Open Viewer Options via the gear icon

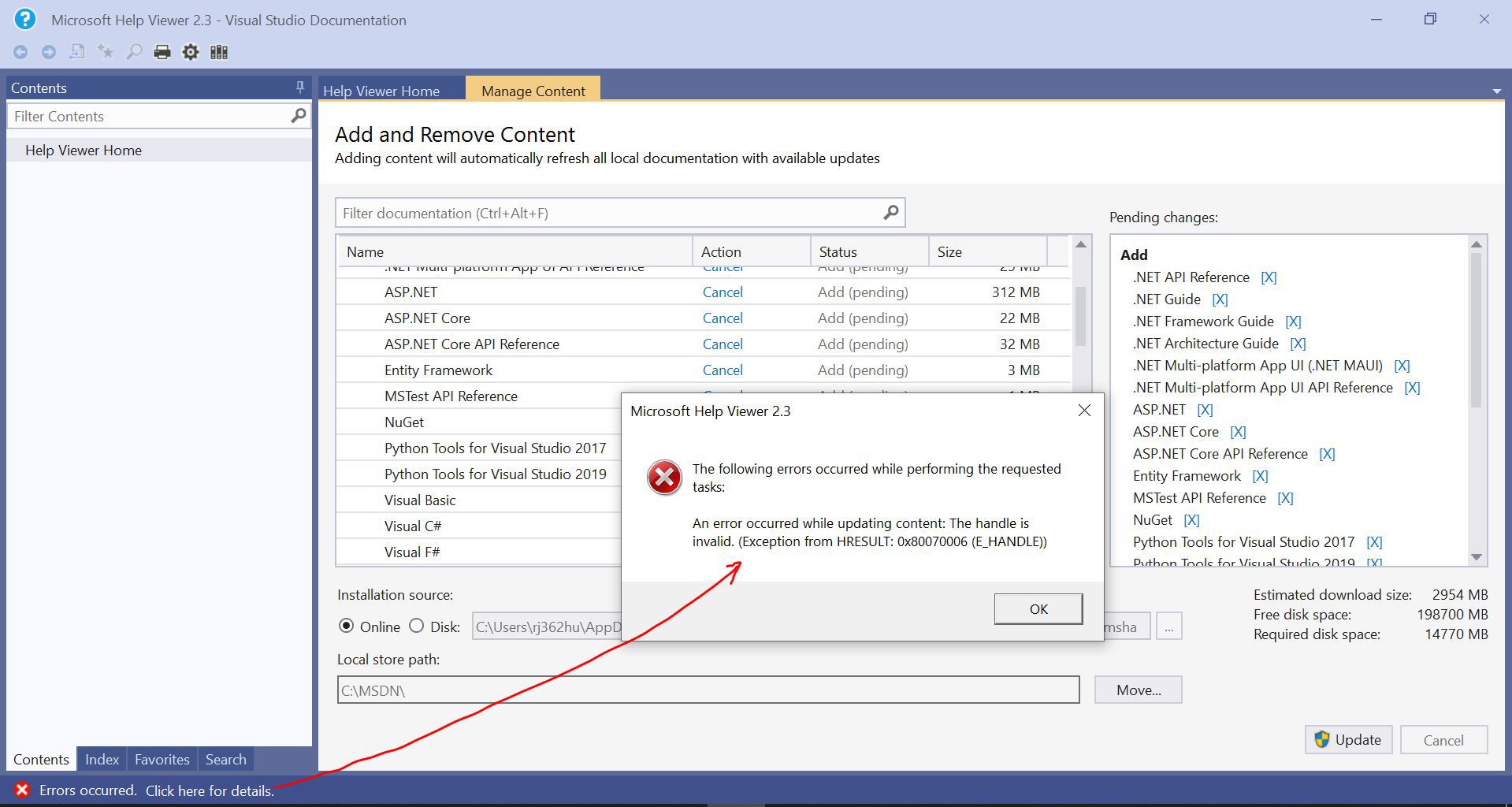tap(191, 52)
